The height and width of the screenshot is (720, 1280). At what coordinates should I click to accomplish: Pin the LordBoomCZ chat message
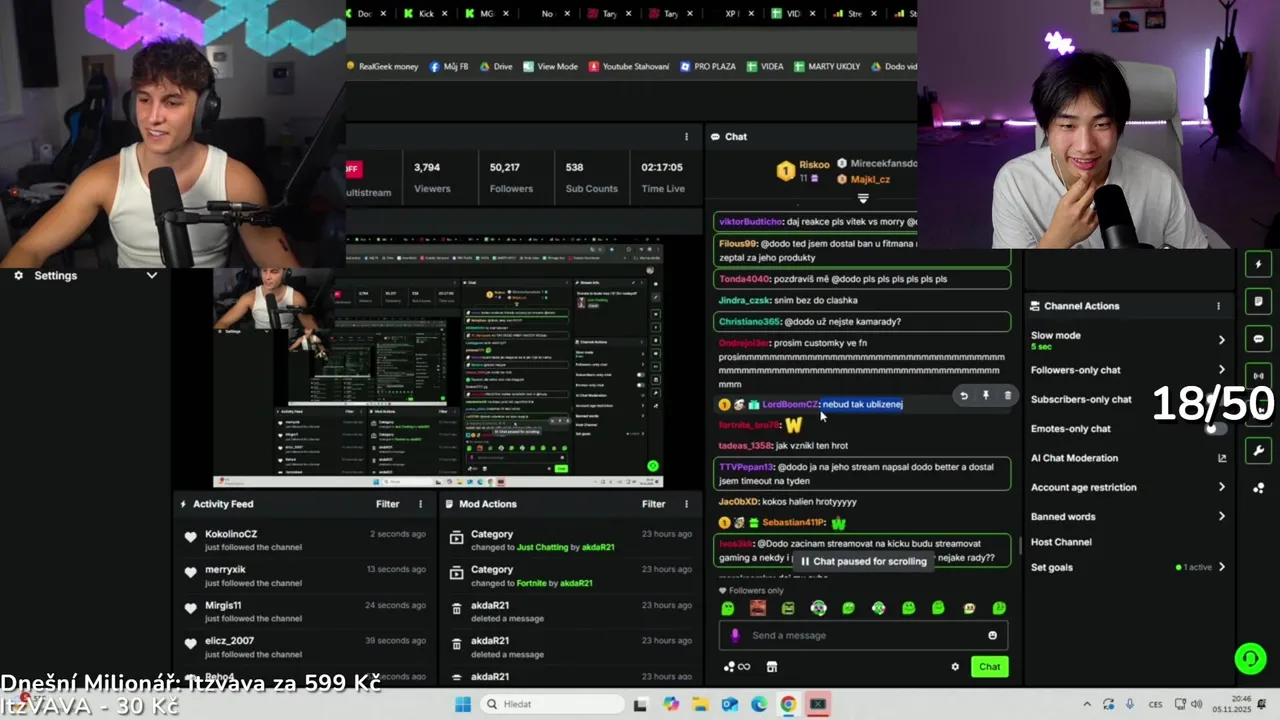tap(986, 396)
